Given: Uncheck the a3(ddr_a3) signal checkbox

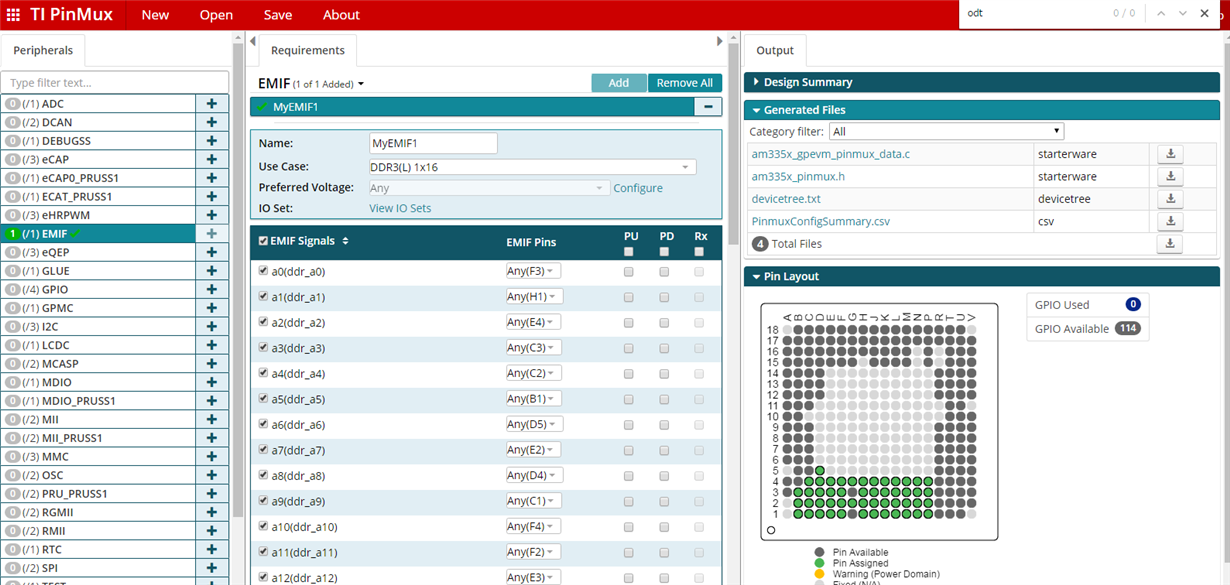Looking at the screenshot, I should (263, 347).
